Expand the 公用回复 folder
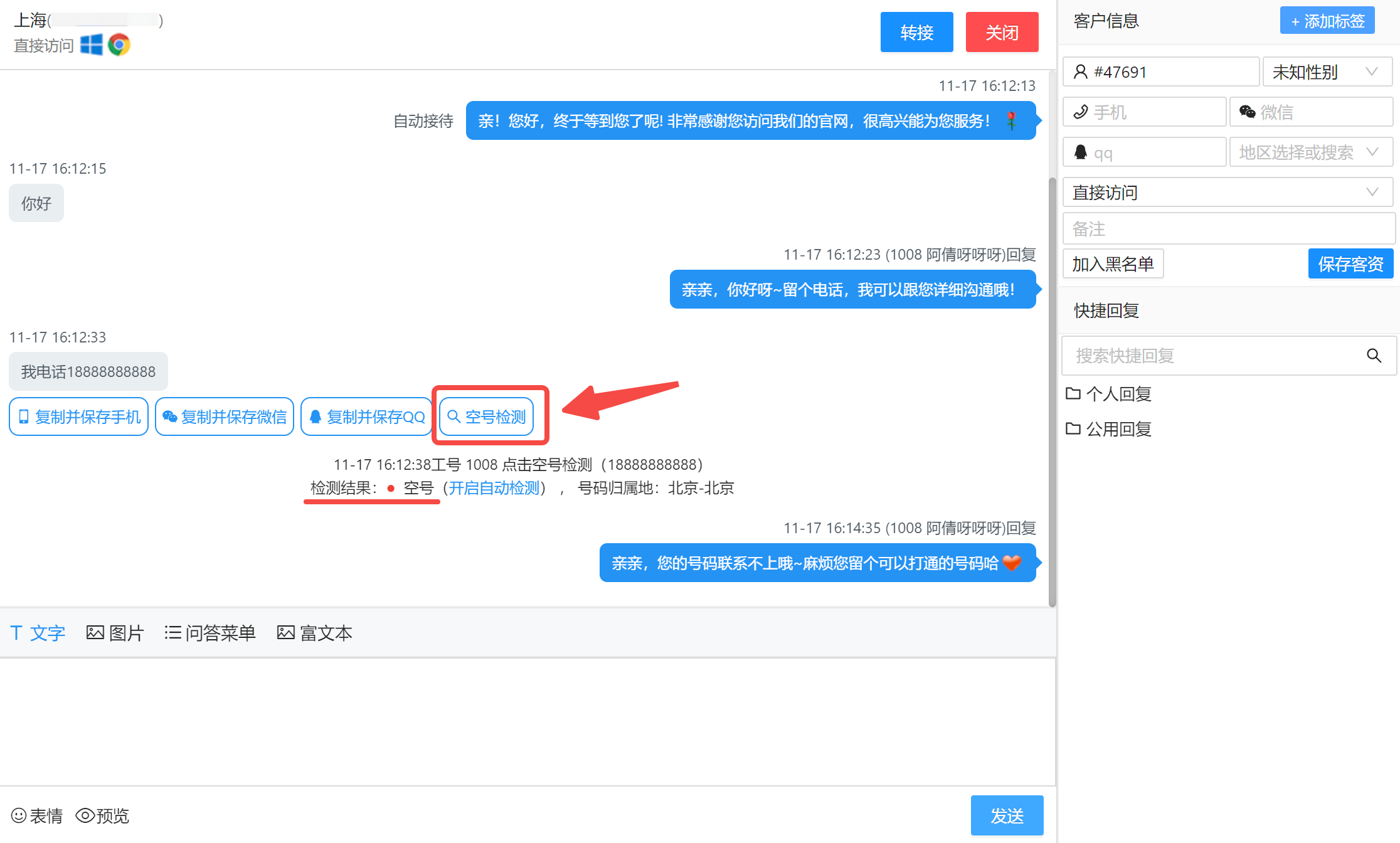 tap(1108, 429)
